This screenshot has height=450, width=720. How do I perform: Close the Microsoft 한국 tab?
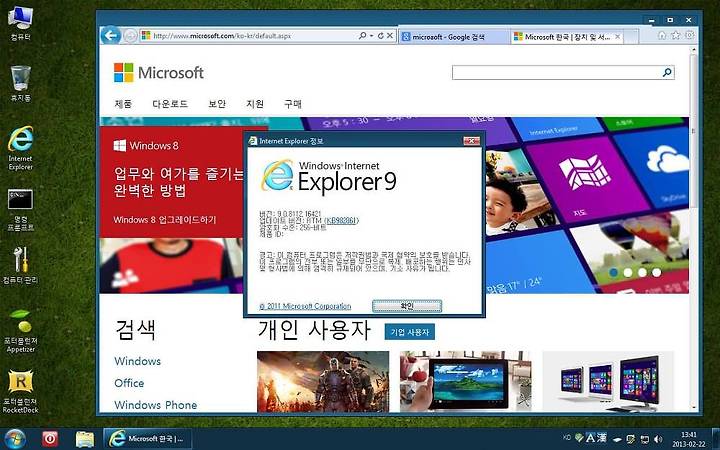tap(618, 36)
